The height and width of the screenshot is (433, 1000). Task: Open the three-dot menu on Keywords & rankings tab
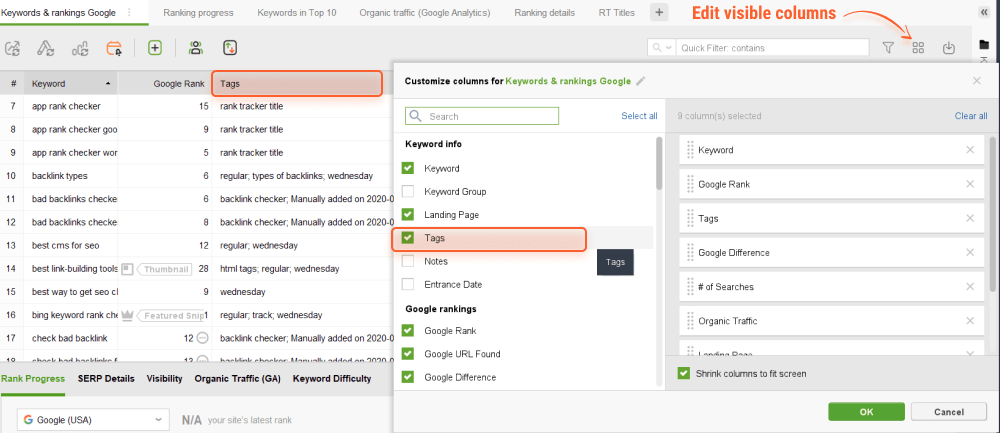(x=129, y=12)
